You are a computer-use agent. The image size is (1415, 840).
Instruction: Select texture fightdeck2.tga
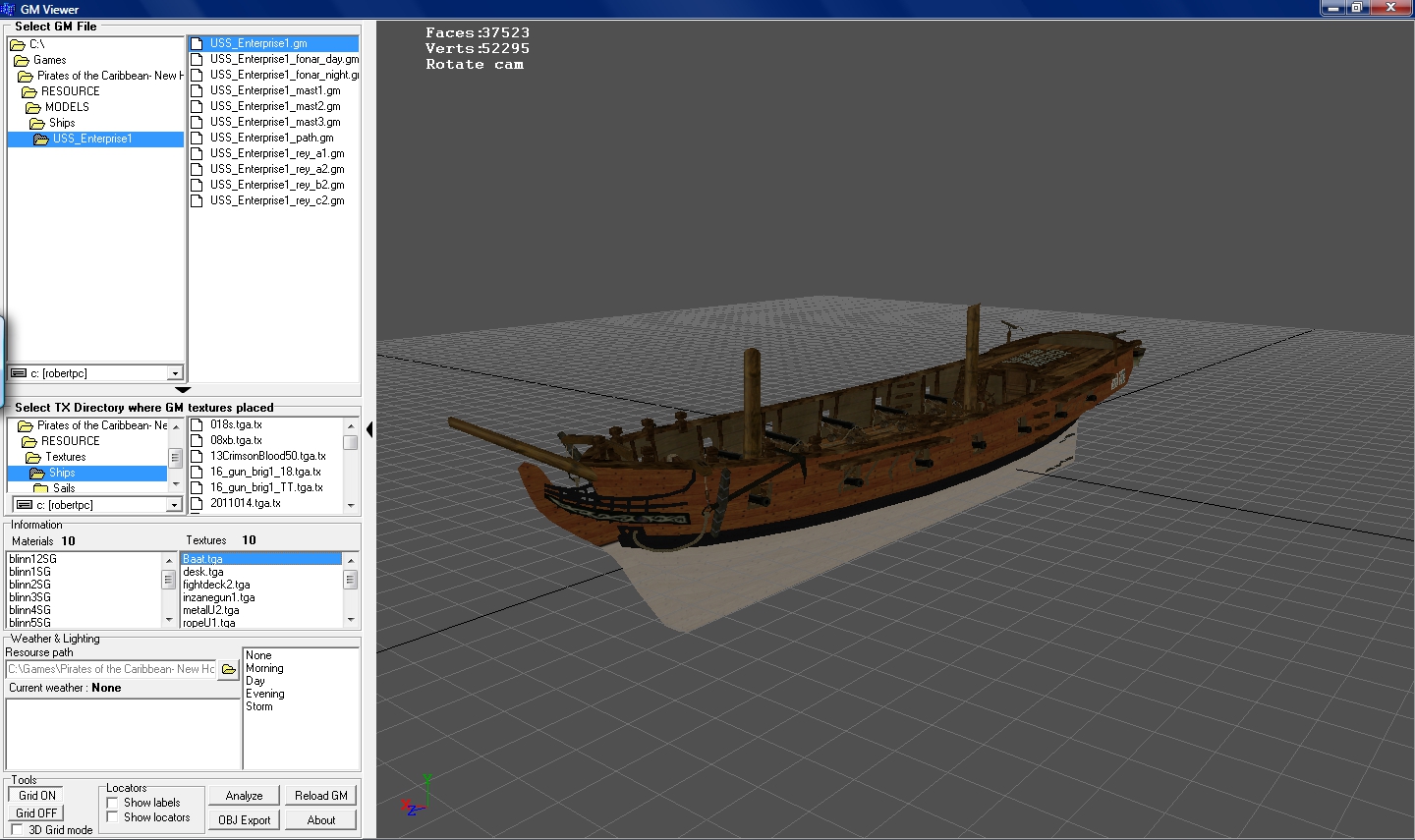[x=216, y=585]
